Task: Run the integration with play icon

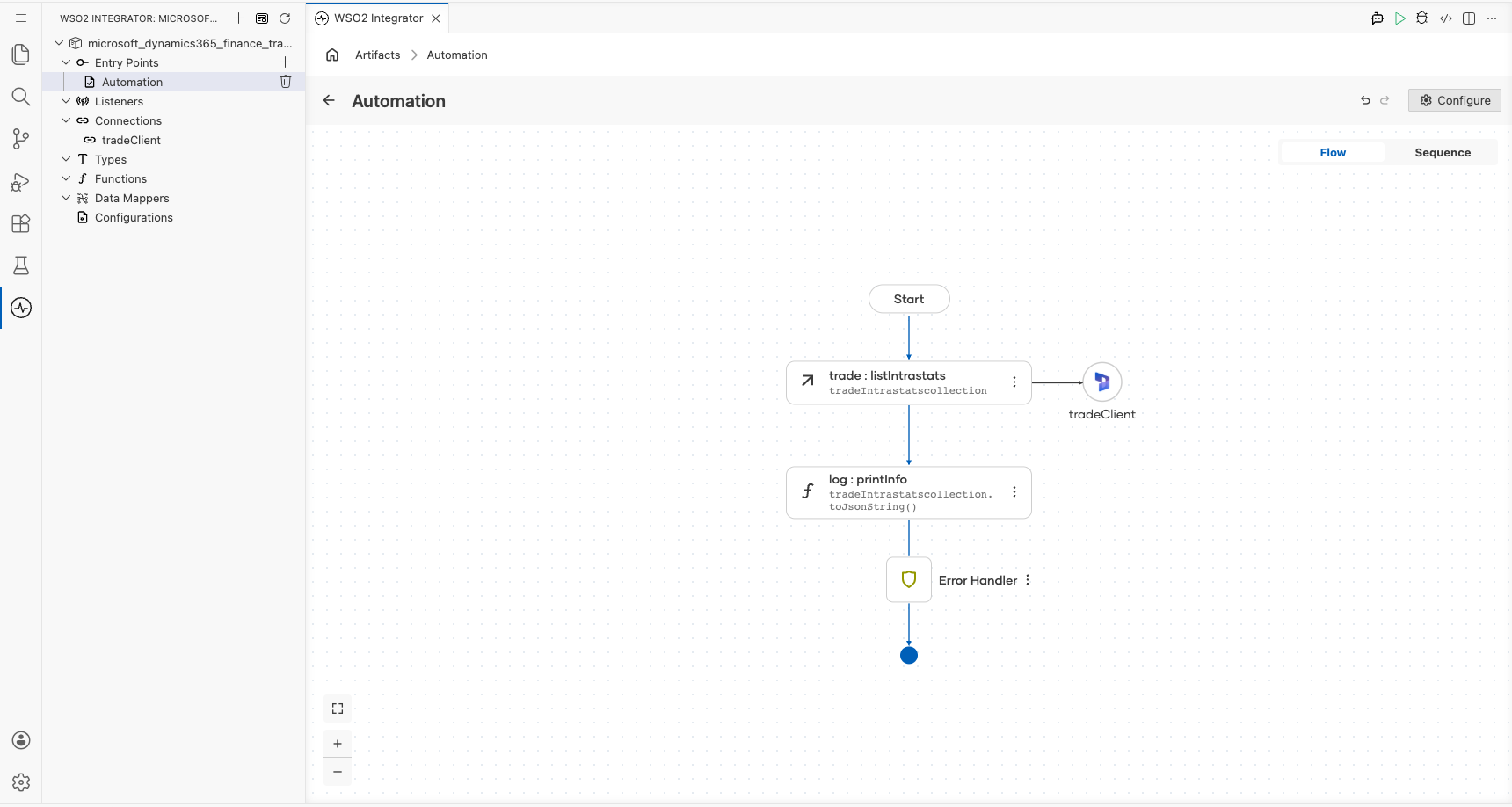Action: tap(1400, 18)
